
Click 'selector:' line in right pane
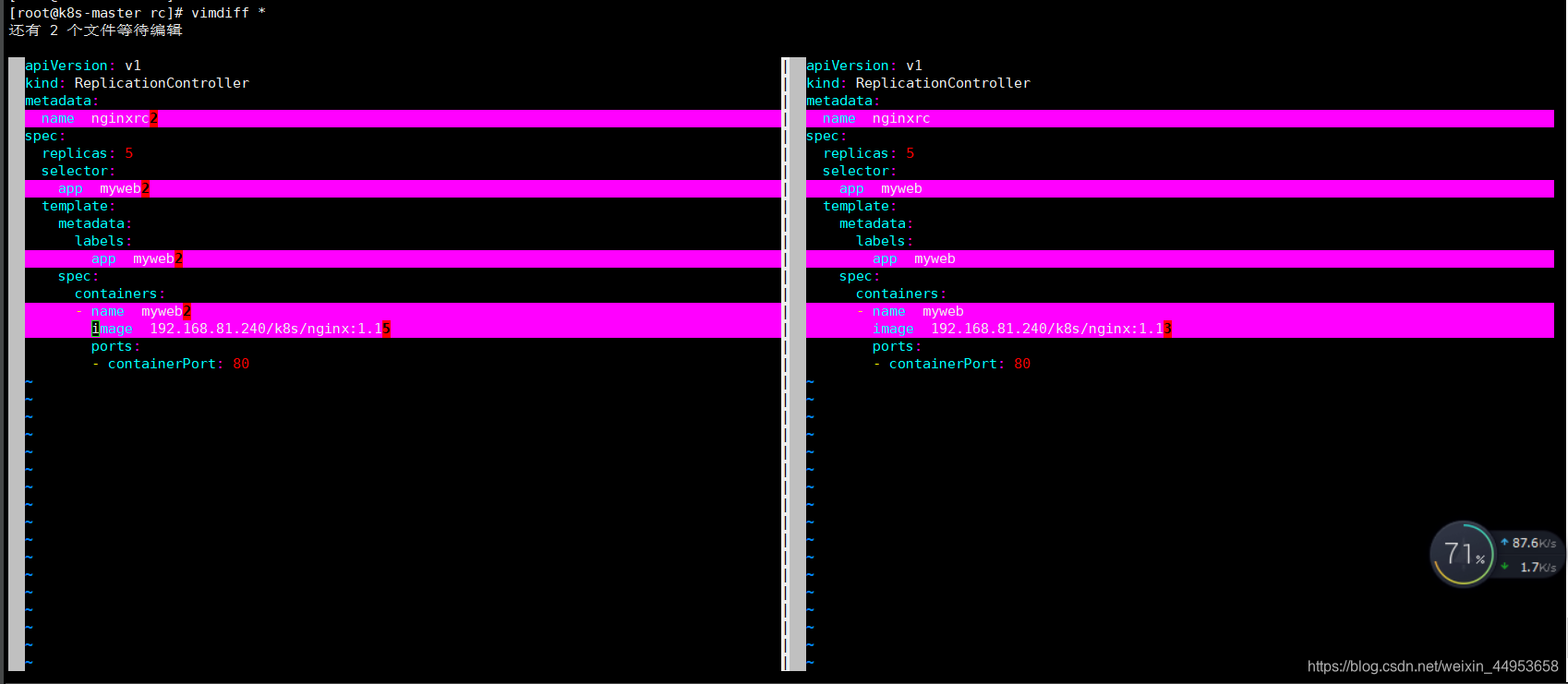(859, 171)
